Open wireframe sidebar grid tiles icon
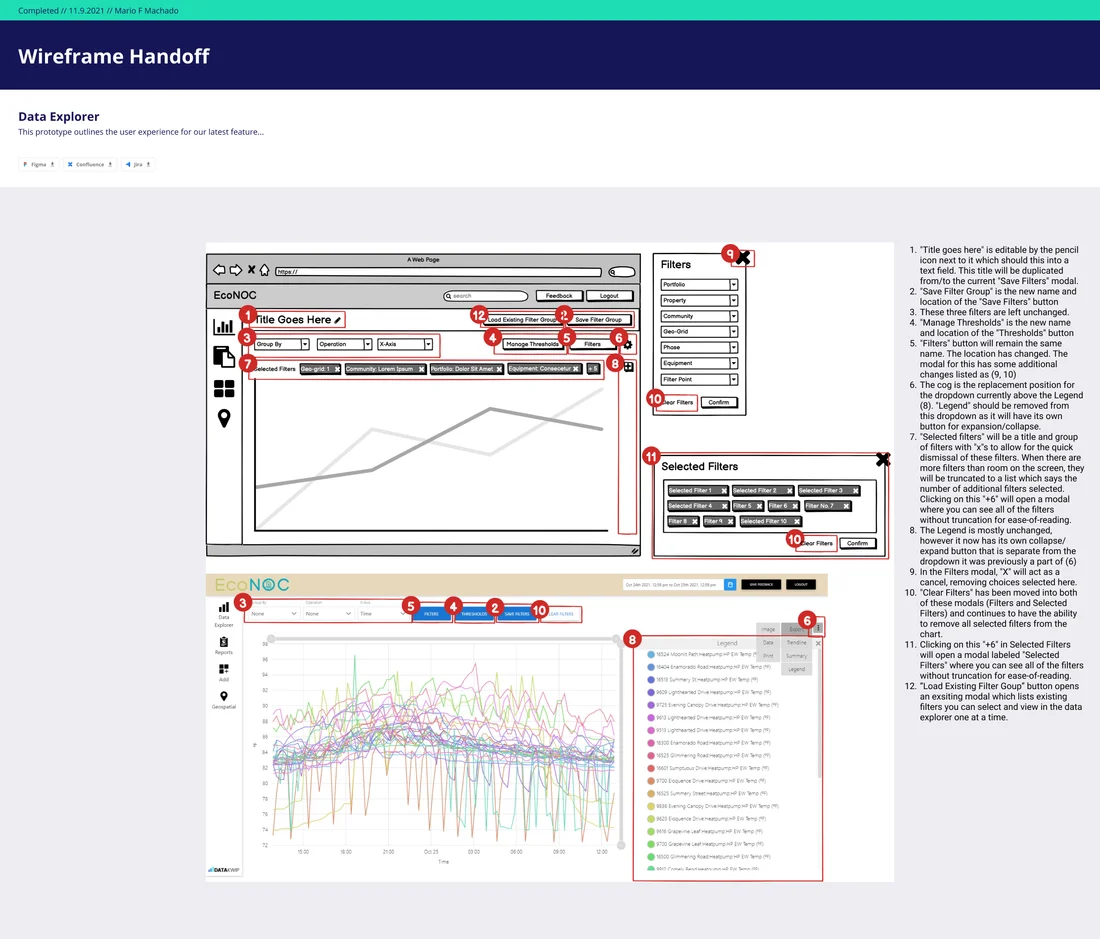This screenshot has height=939, width=1100. tap(224, 389)
